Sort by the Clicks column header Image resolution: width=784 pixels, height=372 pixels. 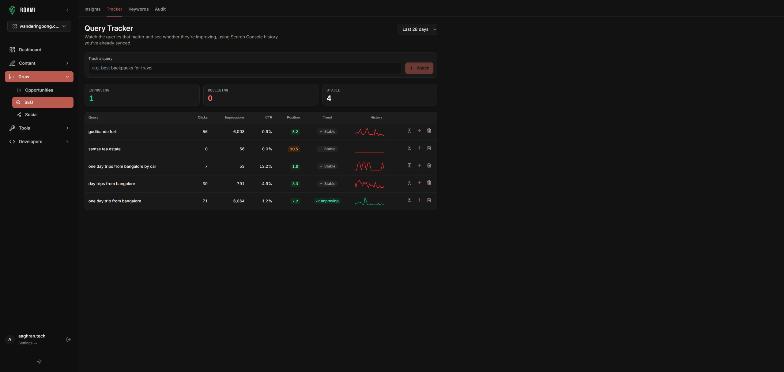pos(202,118)
